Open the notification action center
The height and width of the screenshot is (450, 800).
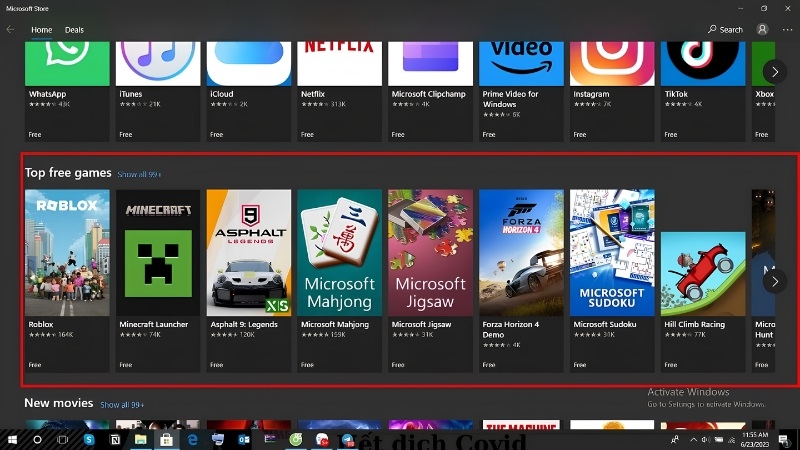(783, 439)
